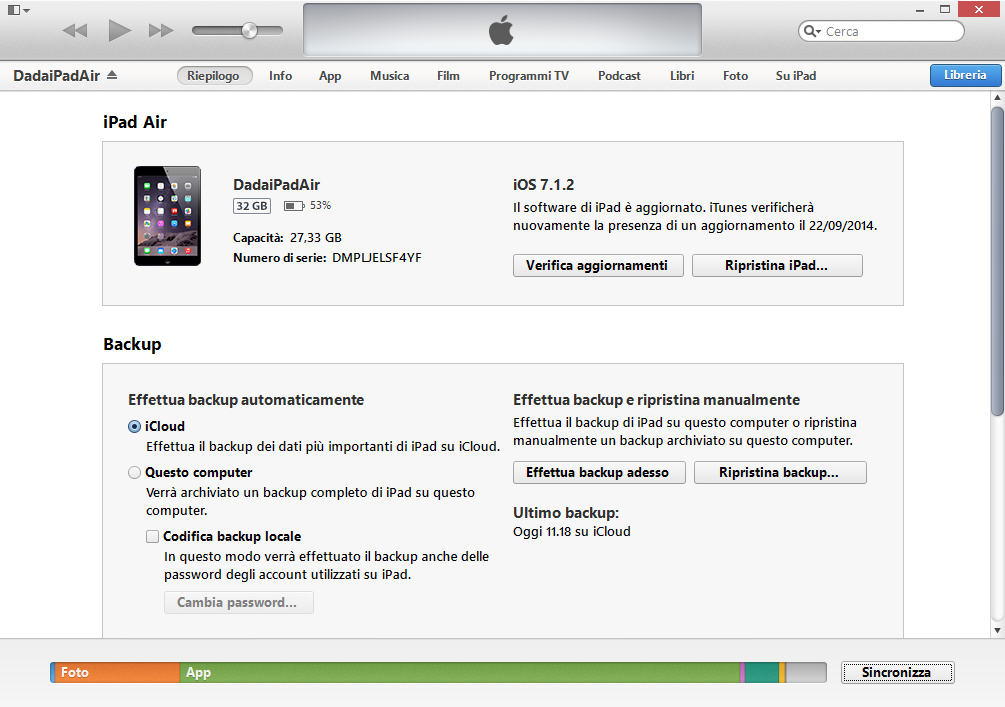Click the 32 GB capacity badge

click(252, 206)
